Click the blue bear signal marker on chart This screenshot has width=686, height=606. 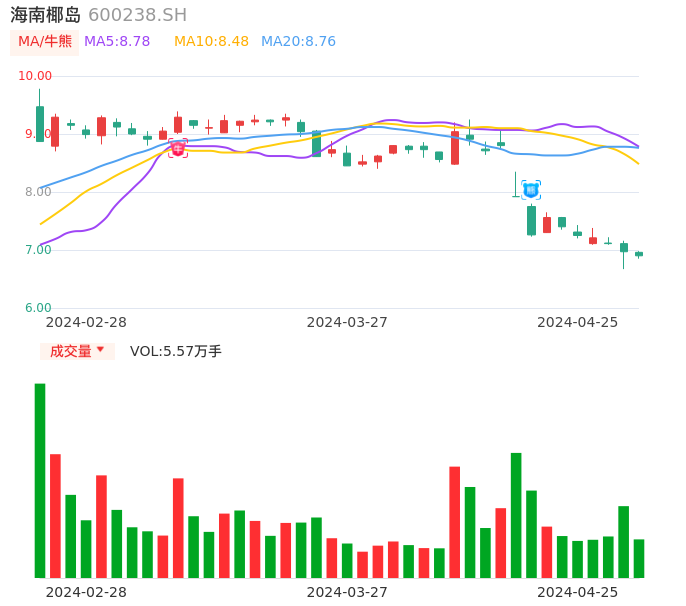pyautogui.click(x=531, y=189)
